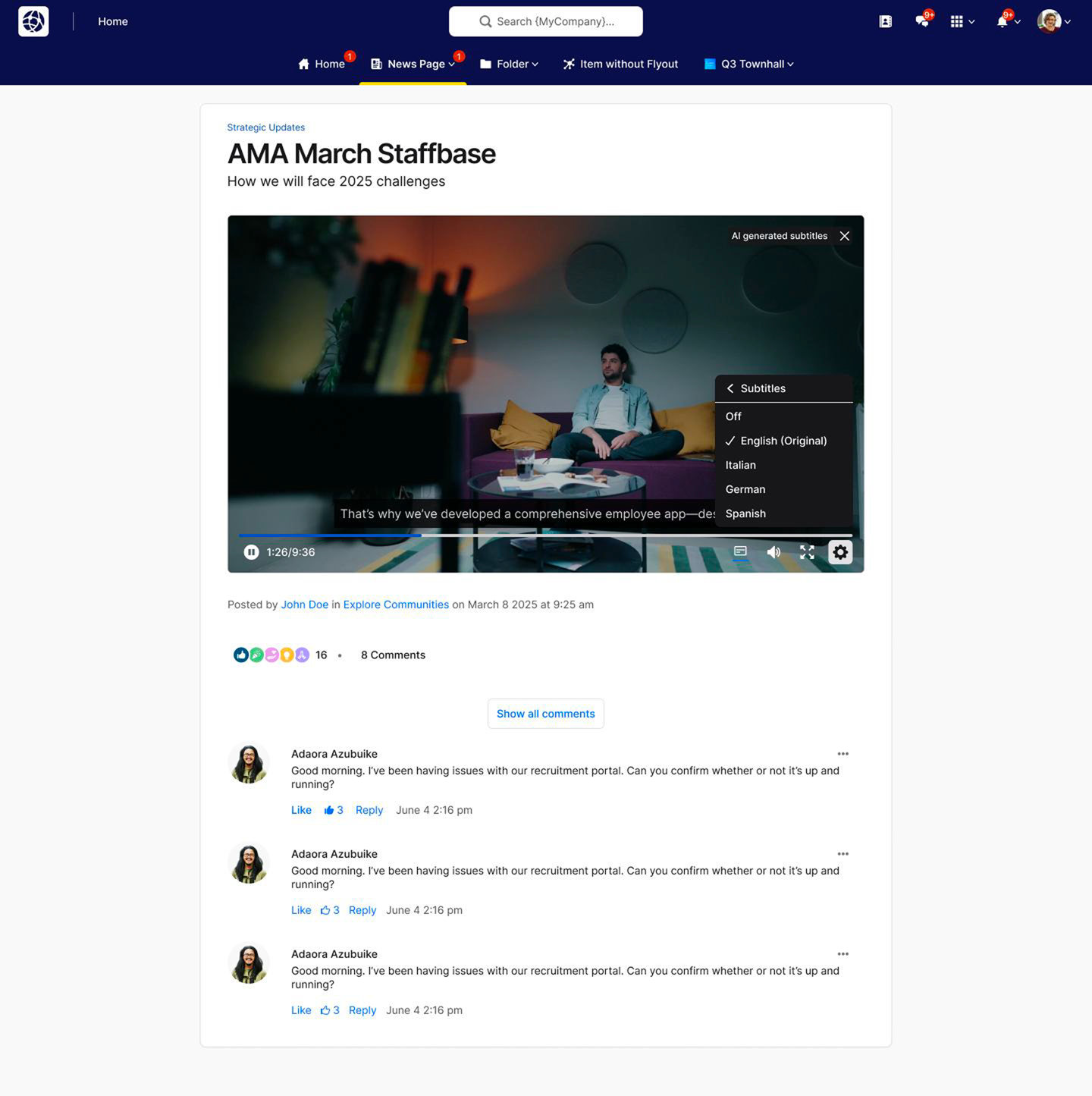Go to the Home navigation tab

(x=322, y=64)
